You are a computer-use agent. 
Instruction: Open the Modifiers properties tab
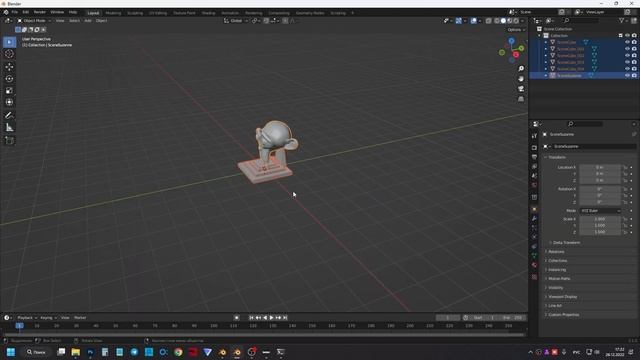point(534,218)
